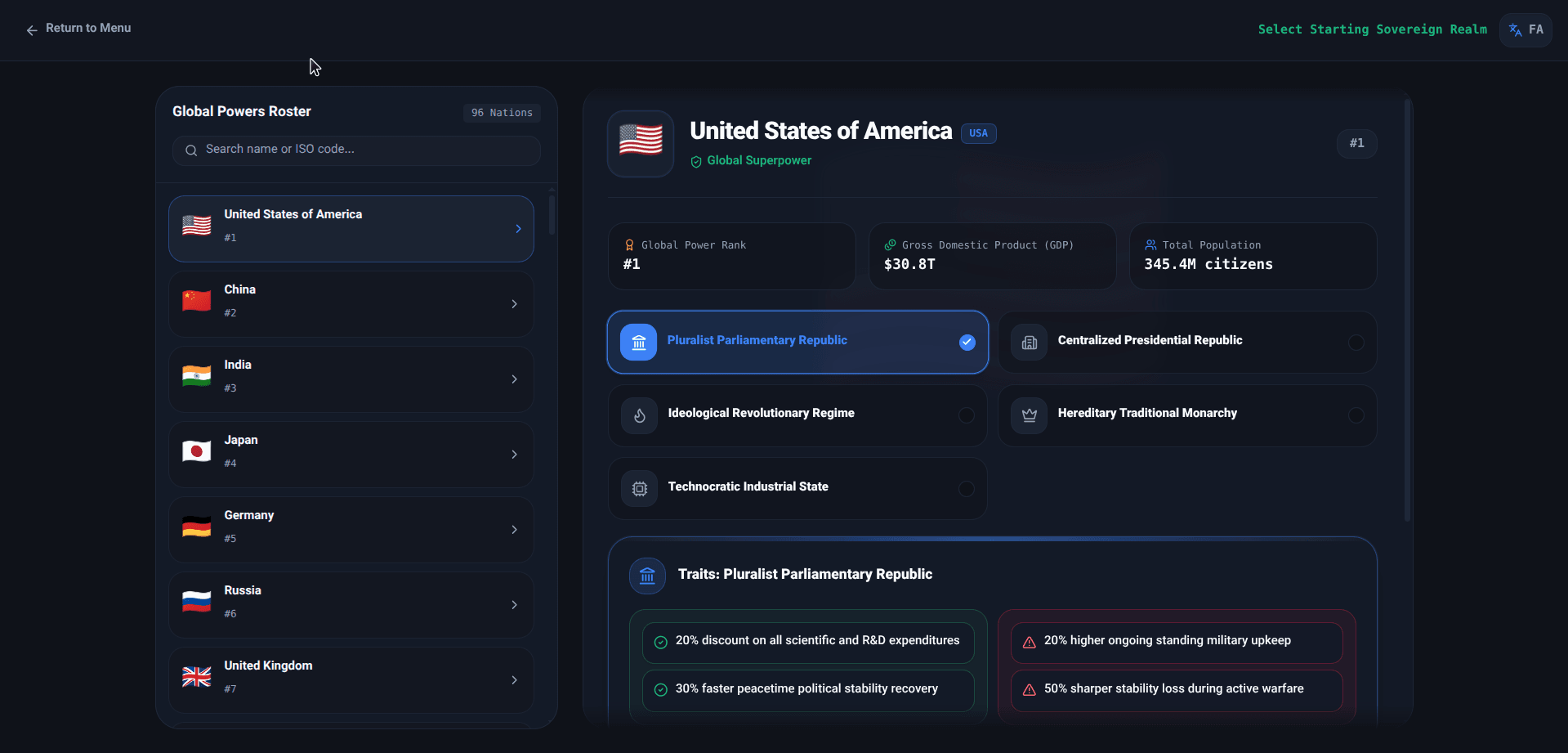Open the Japan row chevron
The width and height of the screenshot is (1568, 753).
point(514,455)
